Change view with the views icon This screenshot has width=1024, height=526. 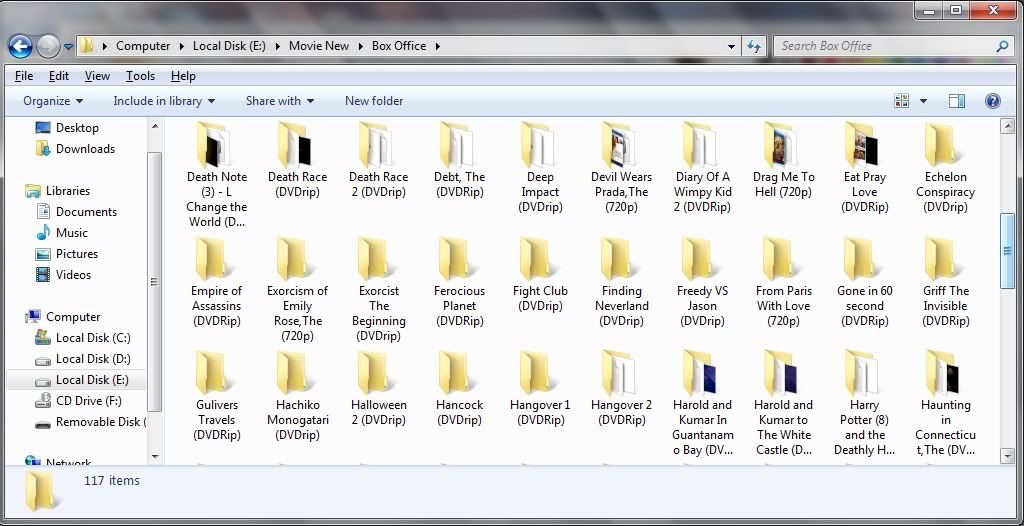tap(902, 101)
